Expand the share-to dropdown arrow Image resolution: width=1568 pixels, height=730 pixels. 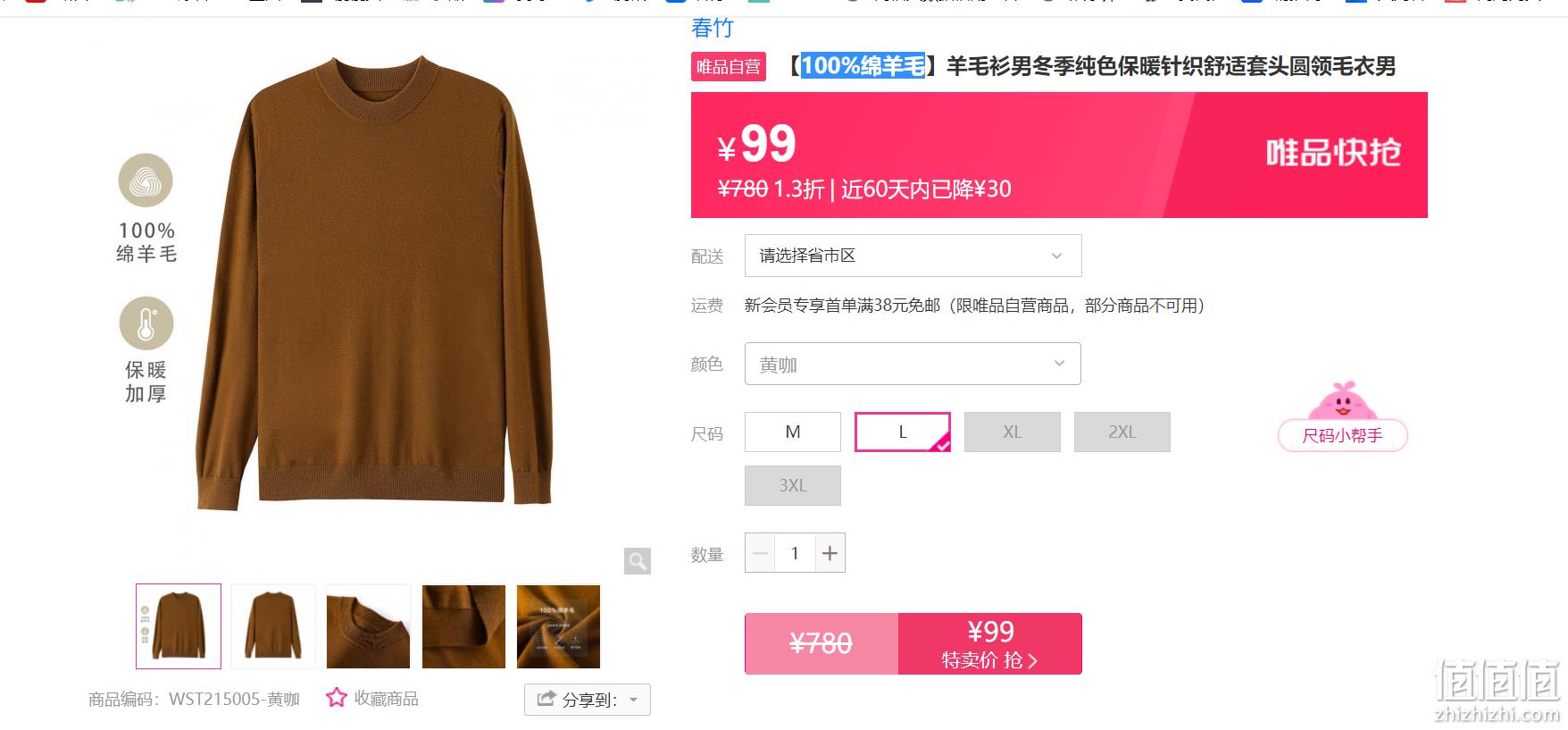point(634,700)
